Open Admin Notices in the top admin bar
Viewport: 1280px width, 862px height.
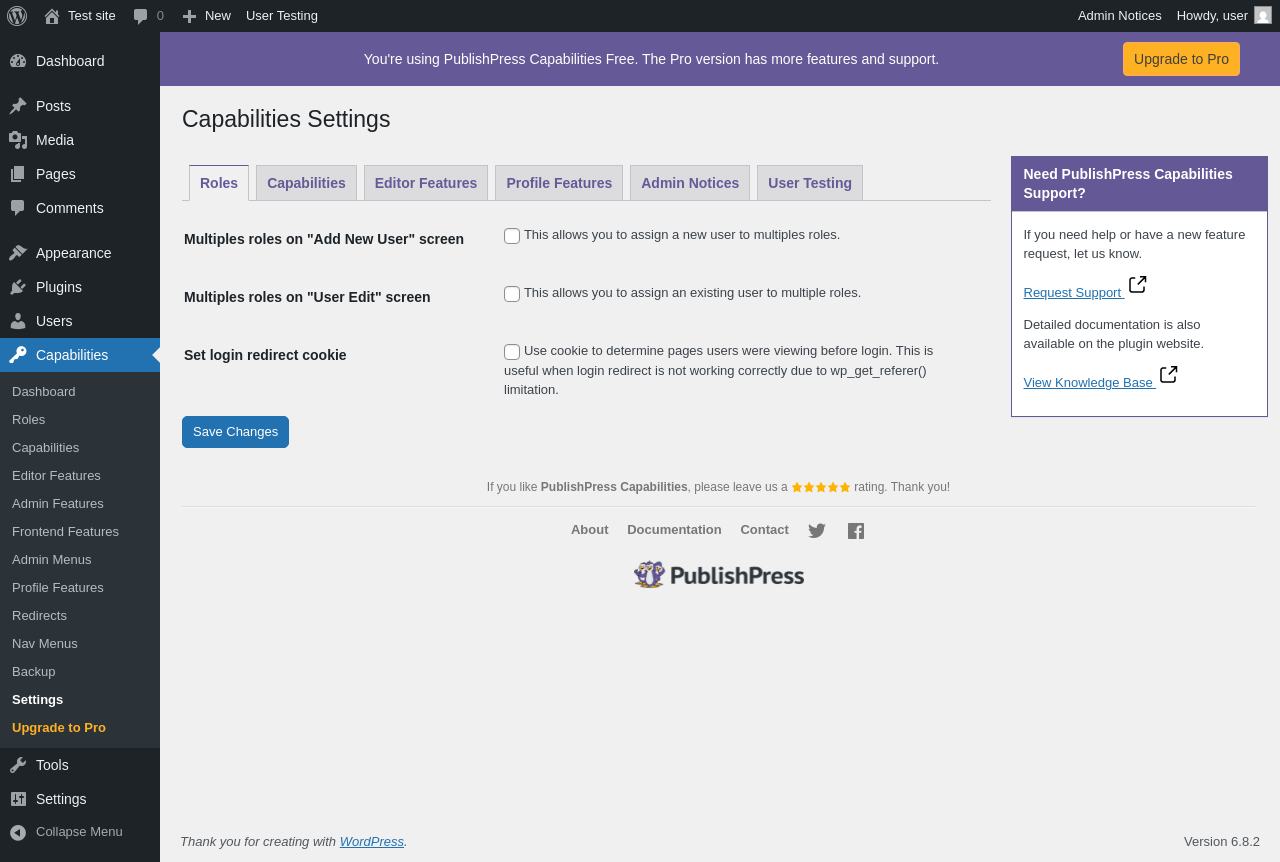(x=1120, y=16)
